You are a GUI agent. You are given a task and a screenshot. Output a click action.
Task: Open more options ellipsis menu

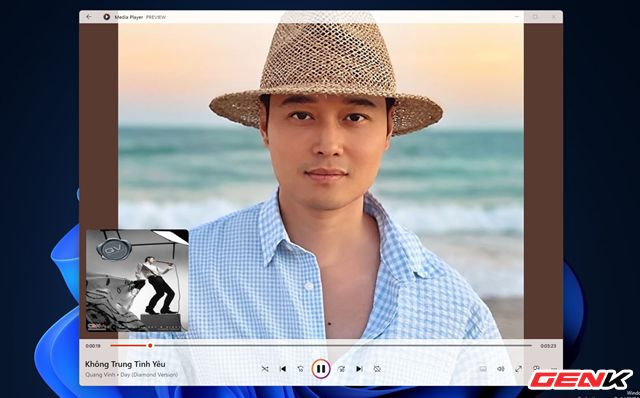pyautogui.click(x=554, y=369)
